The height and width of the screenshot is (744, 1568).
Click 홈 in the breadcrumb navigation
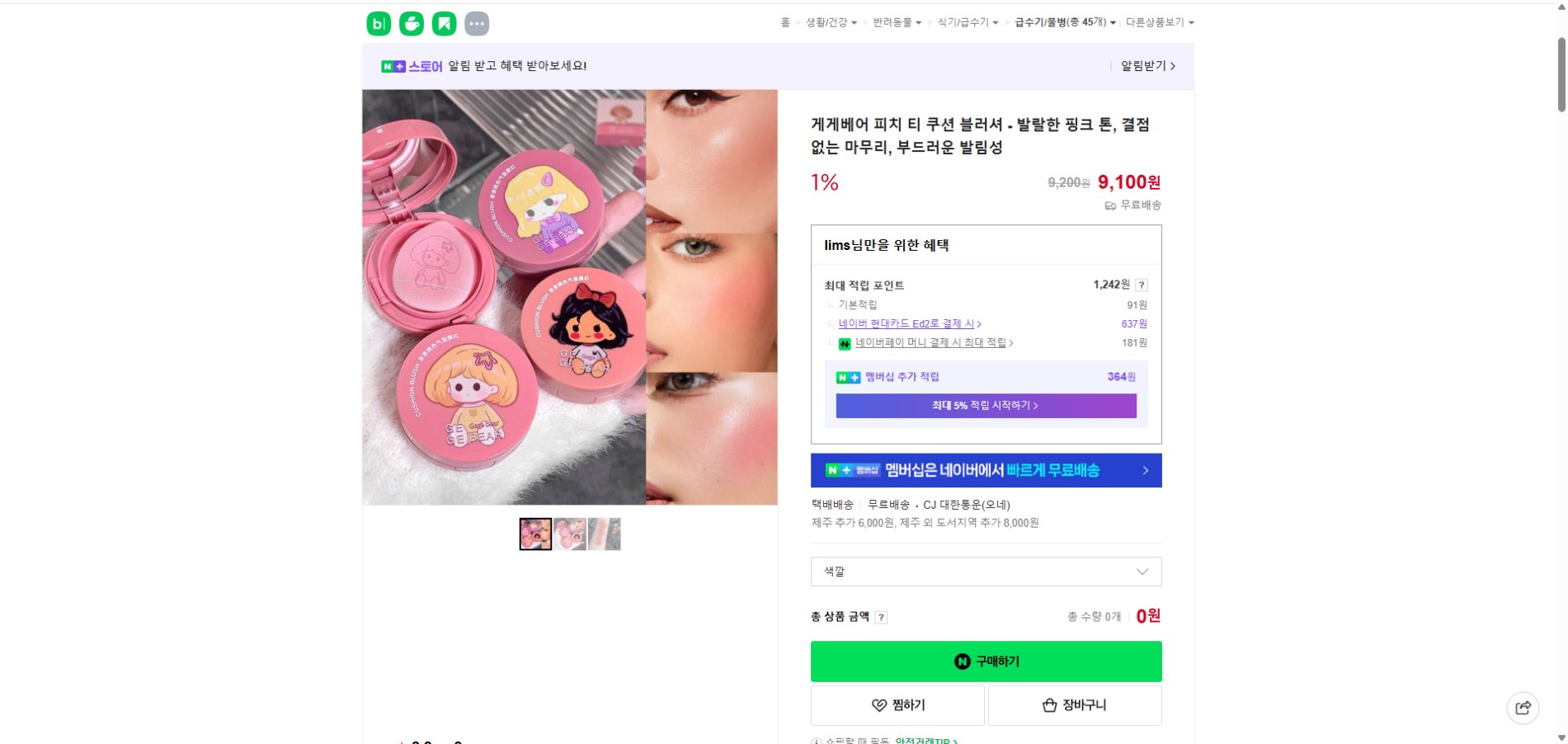784,24
